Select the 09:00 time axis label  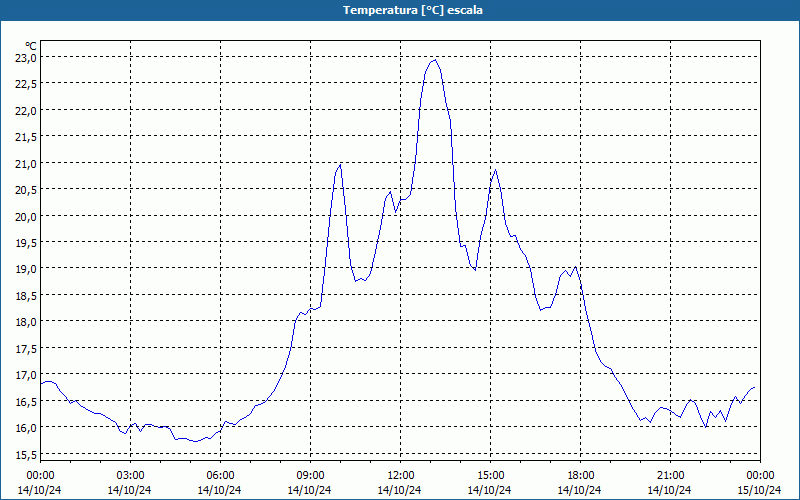tap(310, 476)
